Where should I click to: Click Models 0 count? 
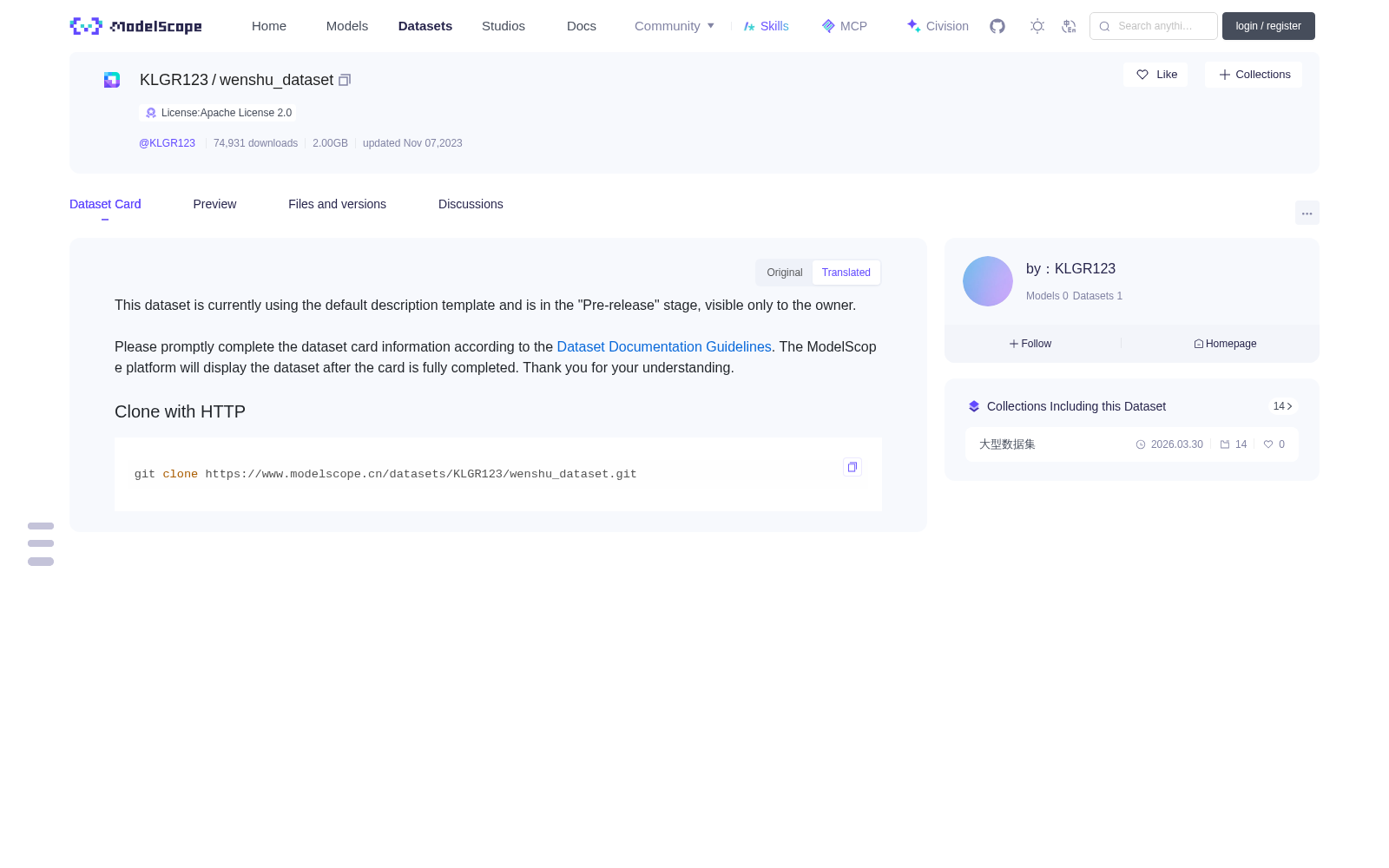coord(1047,296)
